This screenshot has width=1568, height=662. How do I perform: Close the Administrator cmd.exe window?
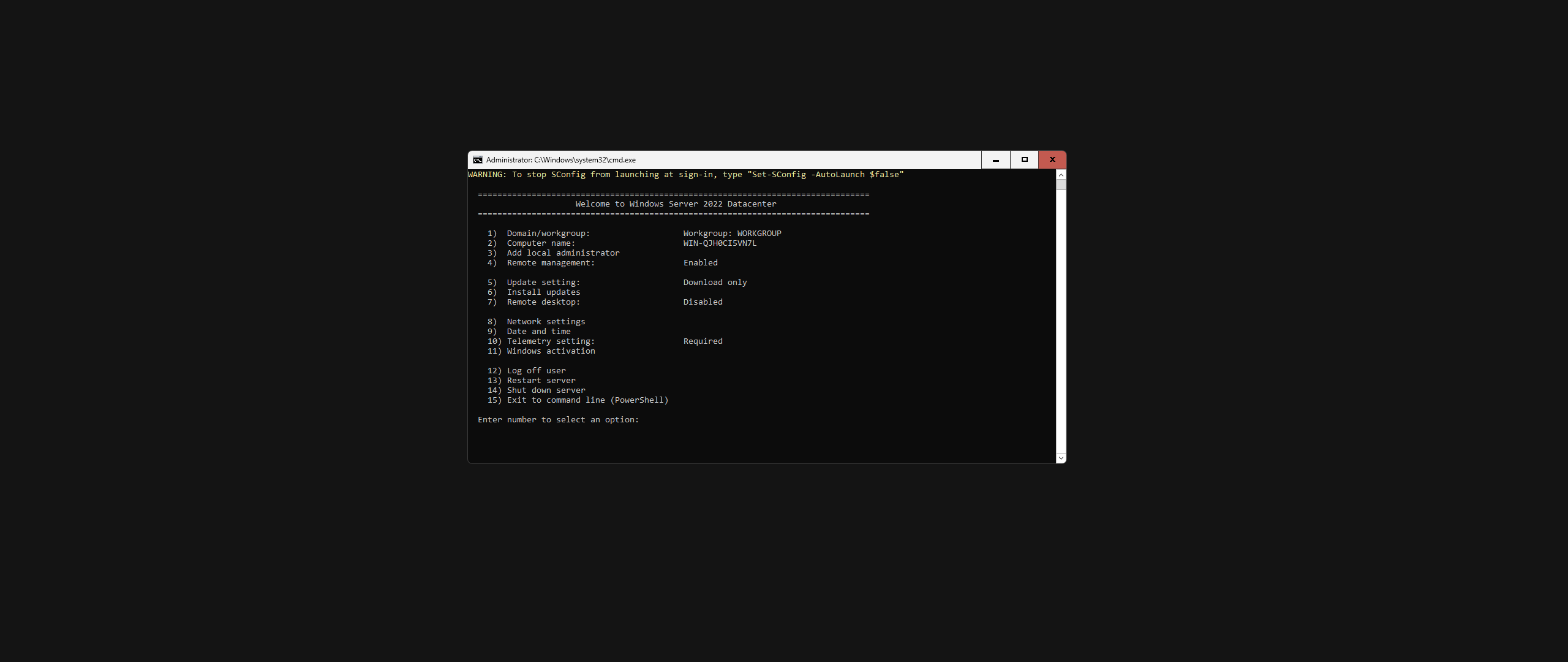(x=1052, y=160)
